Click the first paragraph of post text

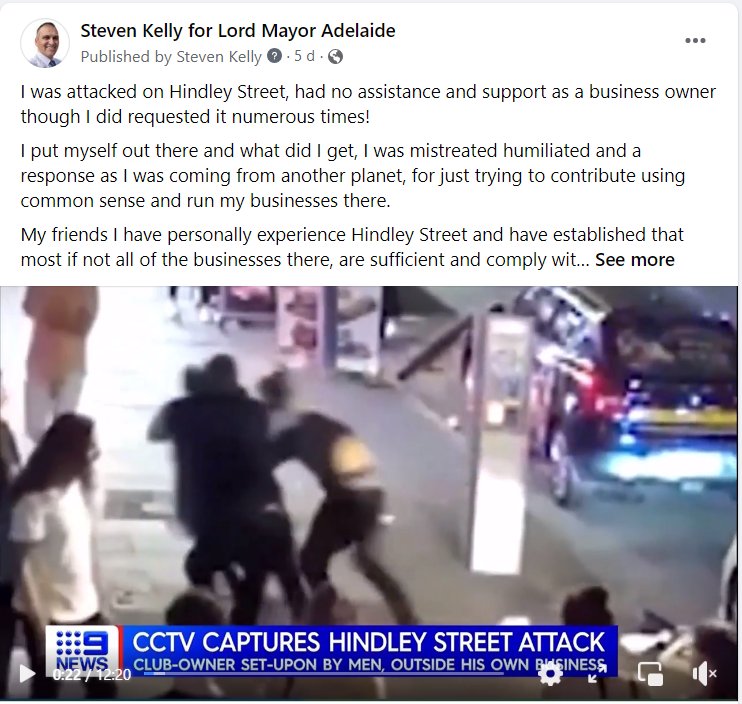(x=368, y=104)
